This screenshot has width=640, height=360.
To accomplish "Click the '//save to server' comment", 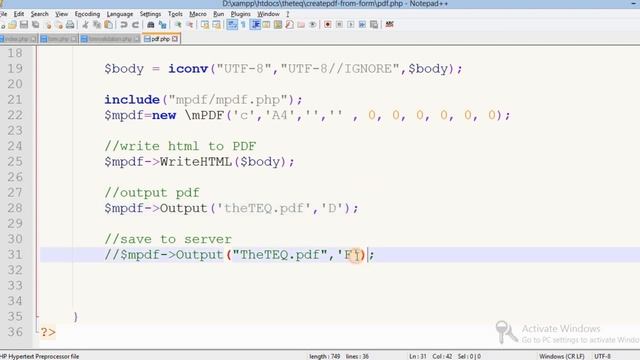I will (168, 239).
